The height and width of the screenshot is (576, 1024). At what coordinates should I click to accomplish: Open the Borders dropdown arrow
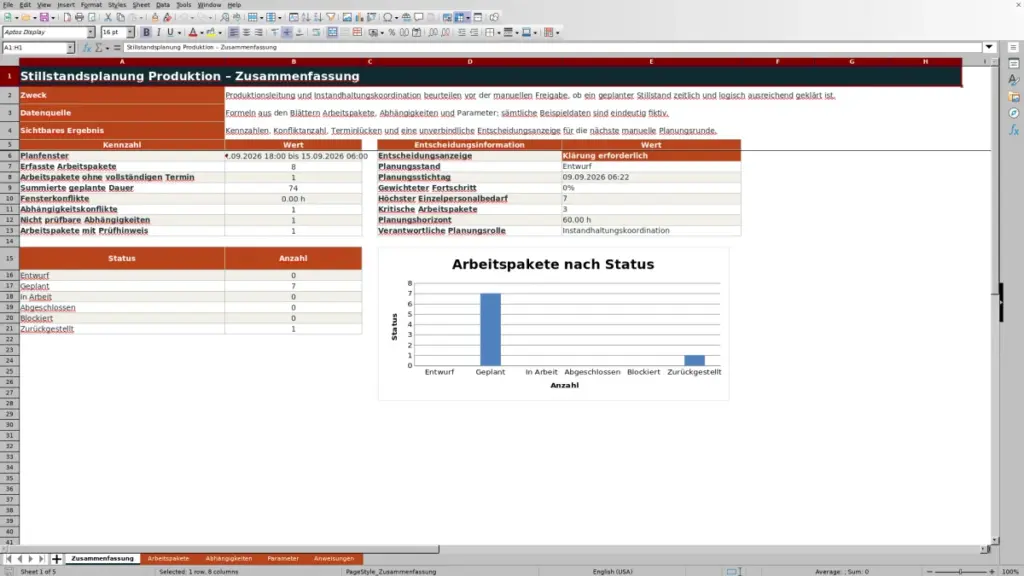click(x=499, y=33)
